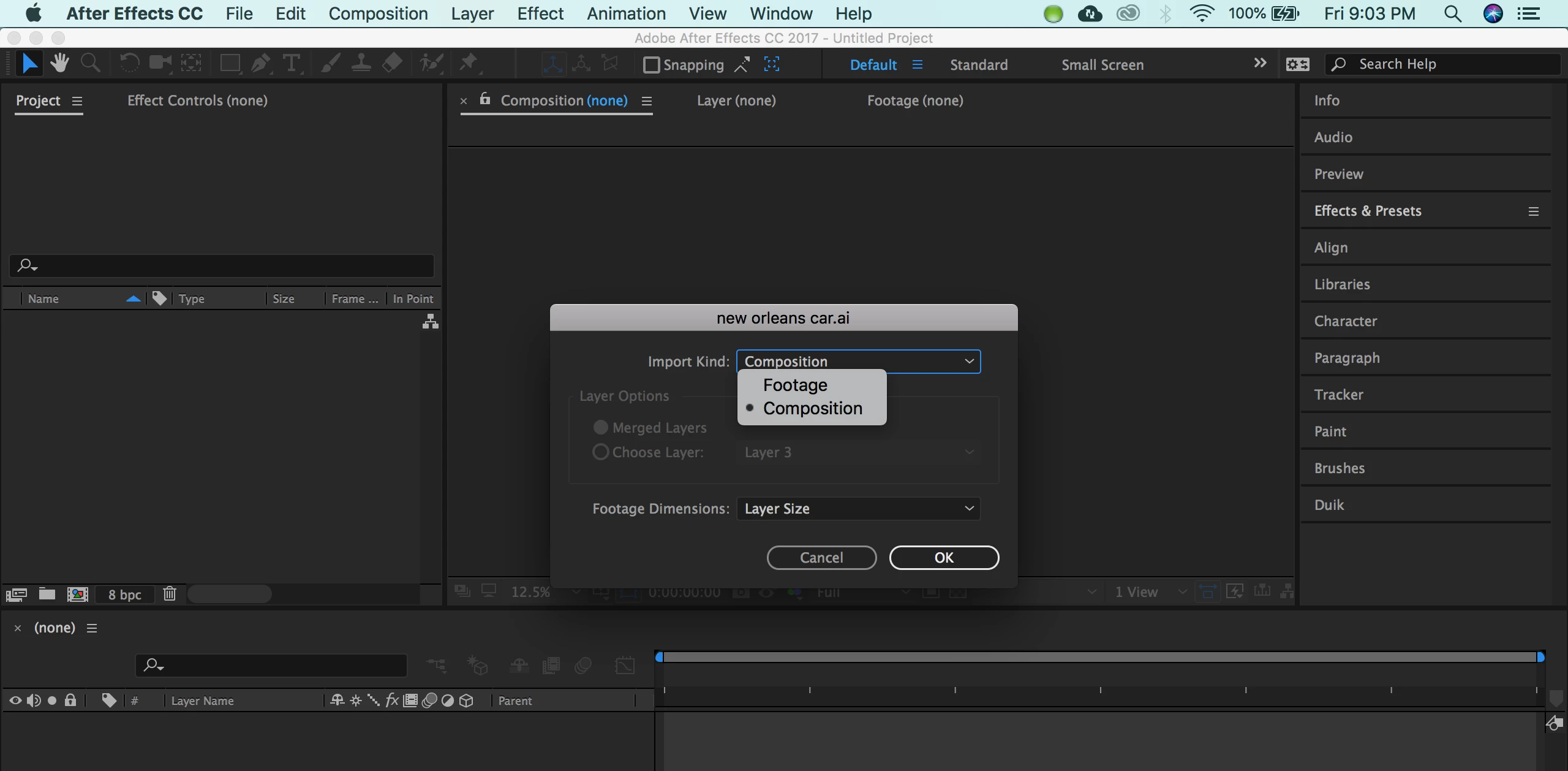1568x771 pixels.
Task: Open the Animation menu
Action: click(x=626, y=13)
